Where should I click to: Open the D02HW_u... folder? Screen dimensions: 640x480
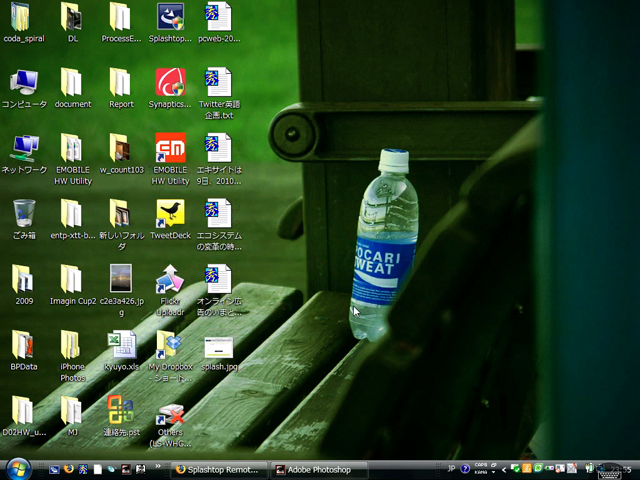pyautogui.click(x=23, y=410)
